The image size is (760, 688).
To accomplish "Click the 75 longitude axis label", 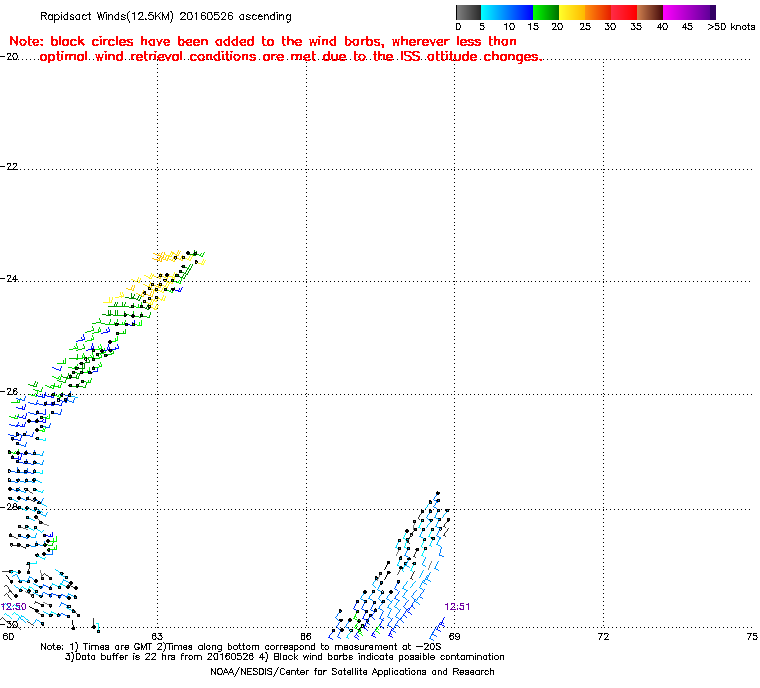I will (752, 636).
